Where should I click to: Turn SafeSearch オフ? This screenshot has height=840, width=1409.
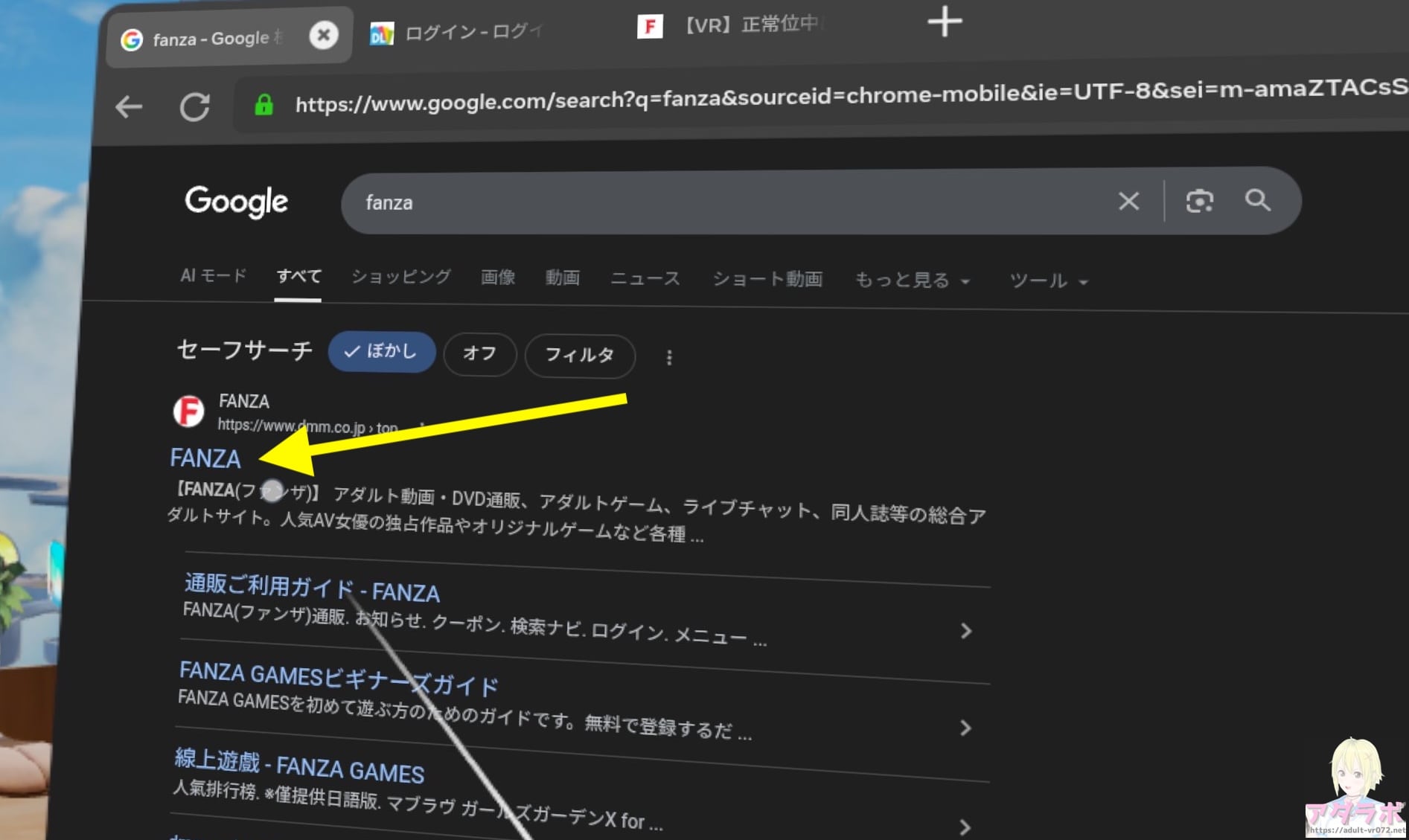479,353
